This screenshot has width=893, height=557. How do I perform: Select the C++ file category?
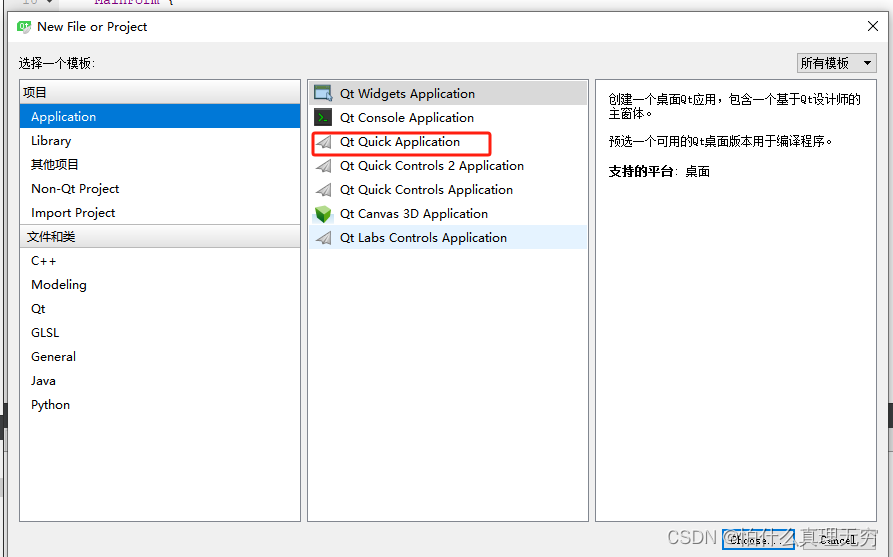[x=160, y=261]
